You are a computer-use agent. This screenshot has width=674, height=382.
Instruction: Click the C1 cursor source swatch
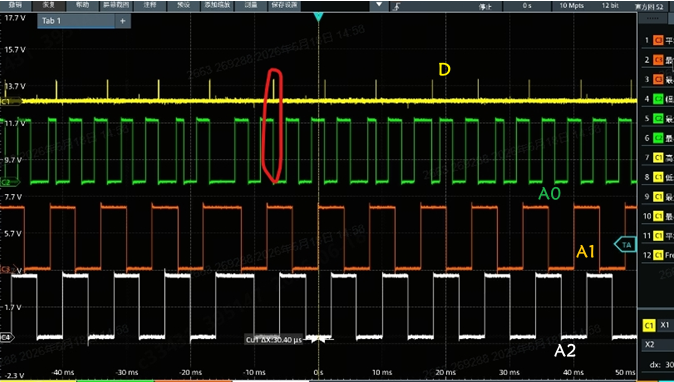(649, 325)
